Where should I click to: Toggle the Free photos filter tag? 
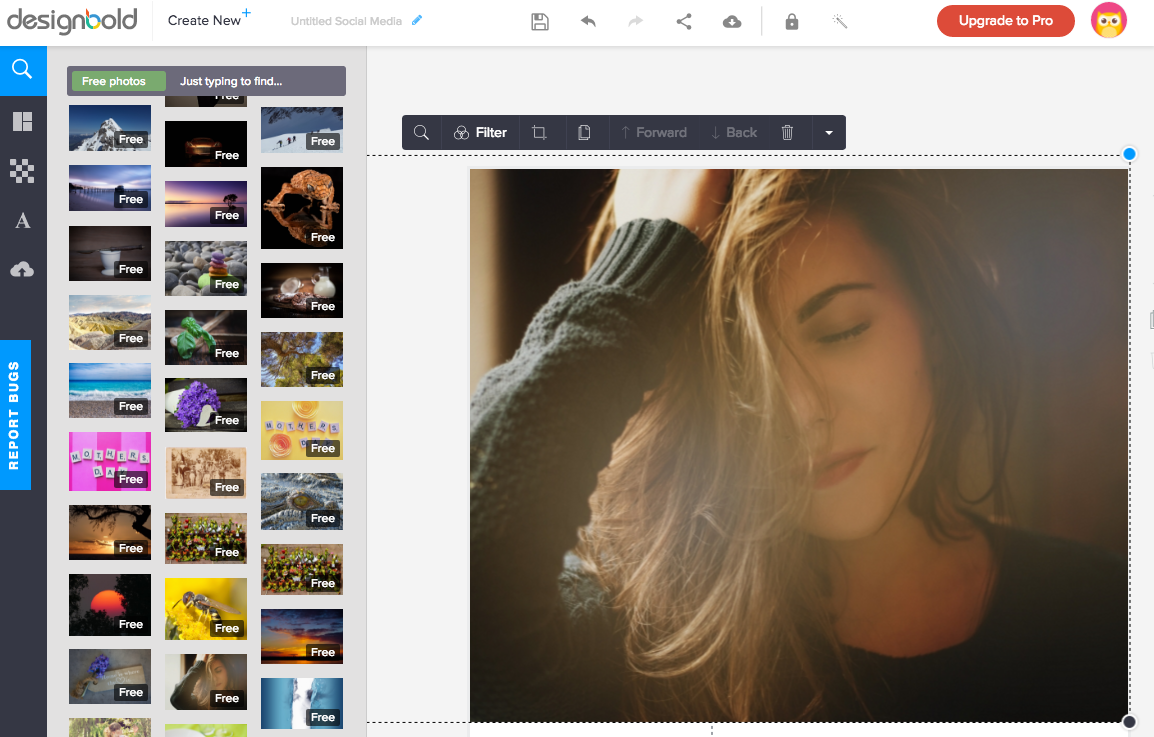point(114,82)
